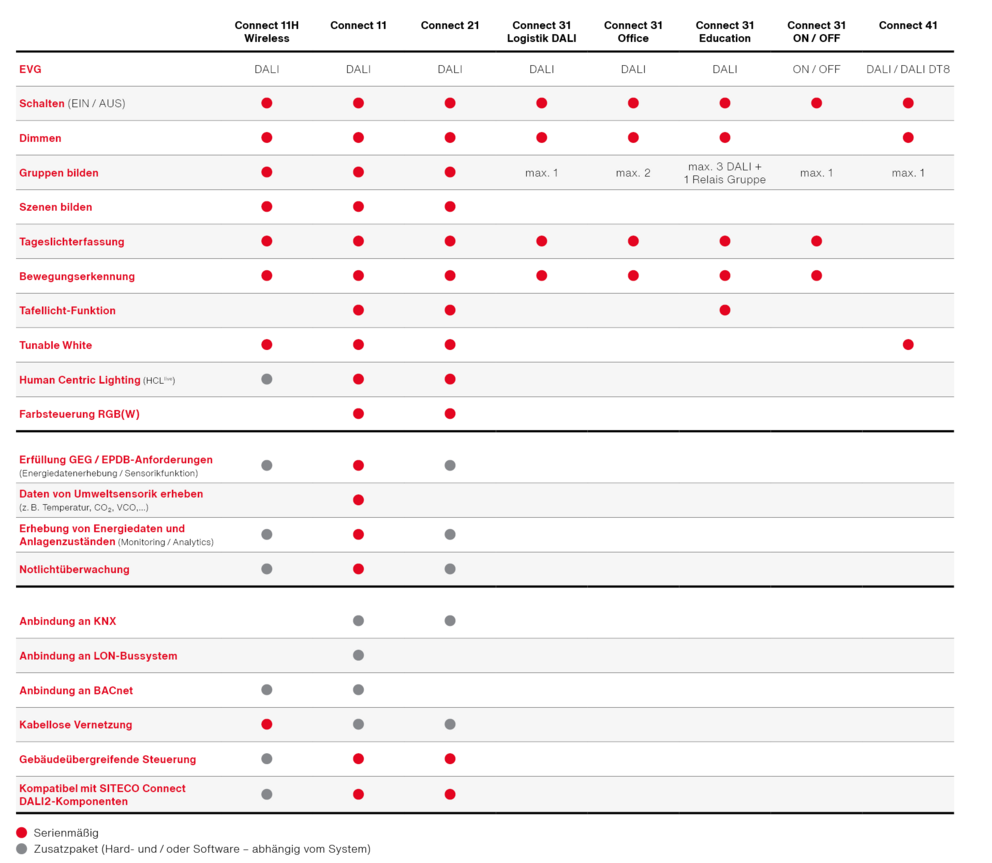Select the red legend dot below the table
The image size is (992, 863).
22,833
